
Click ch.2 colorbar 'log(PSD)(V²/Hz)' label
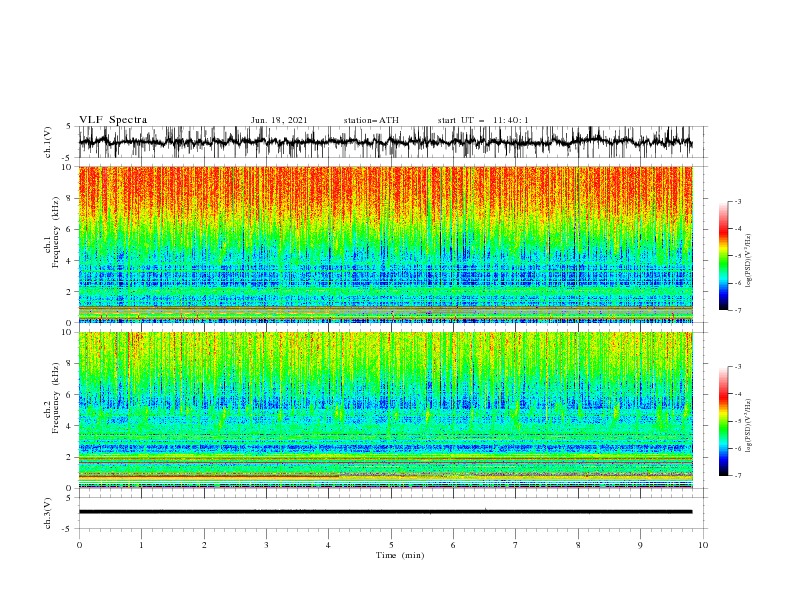coord(749,426)
